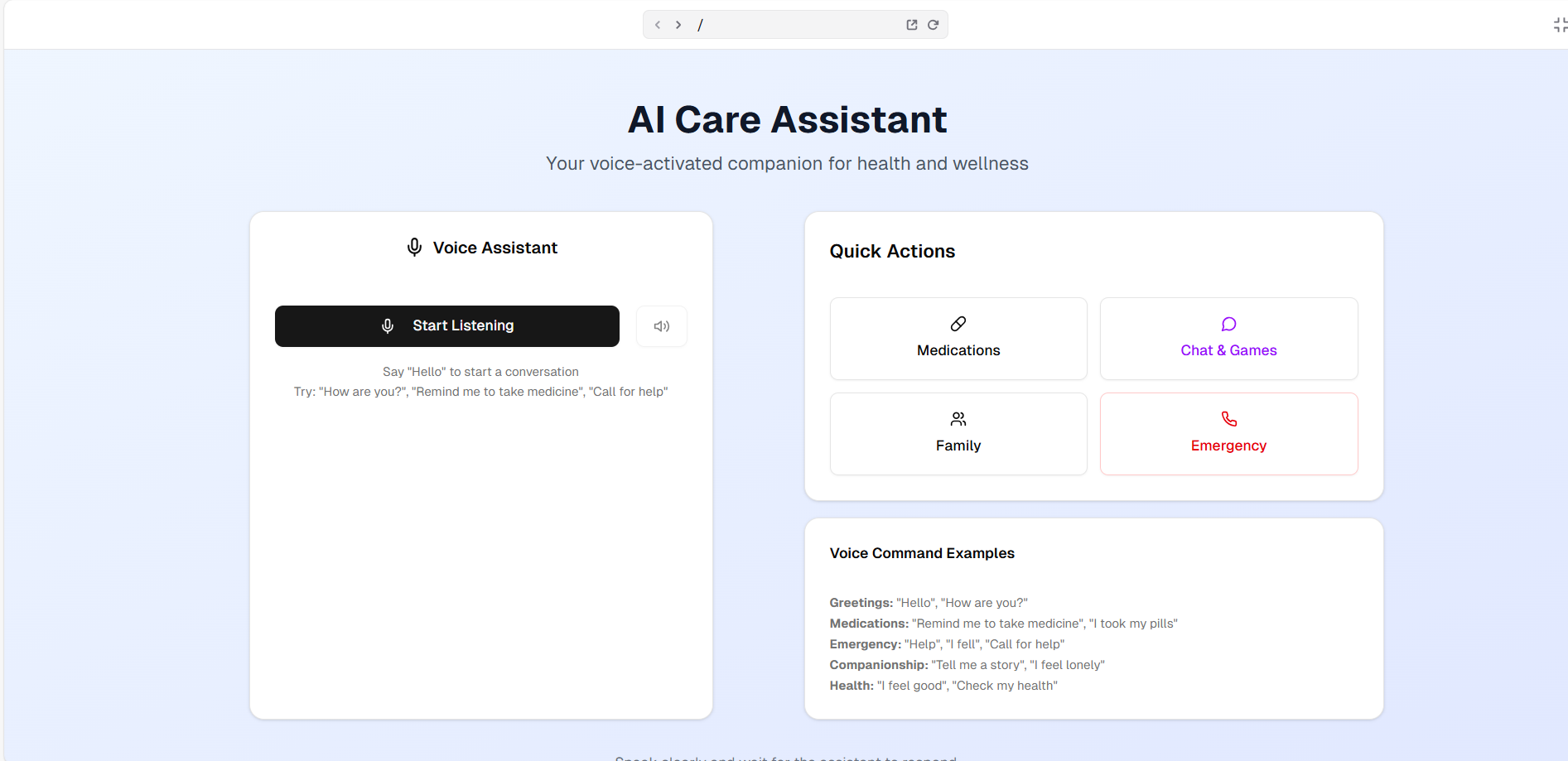Click the back navigation arrow

coord(657,24)
